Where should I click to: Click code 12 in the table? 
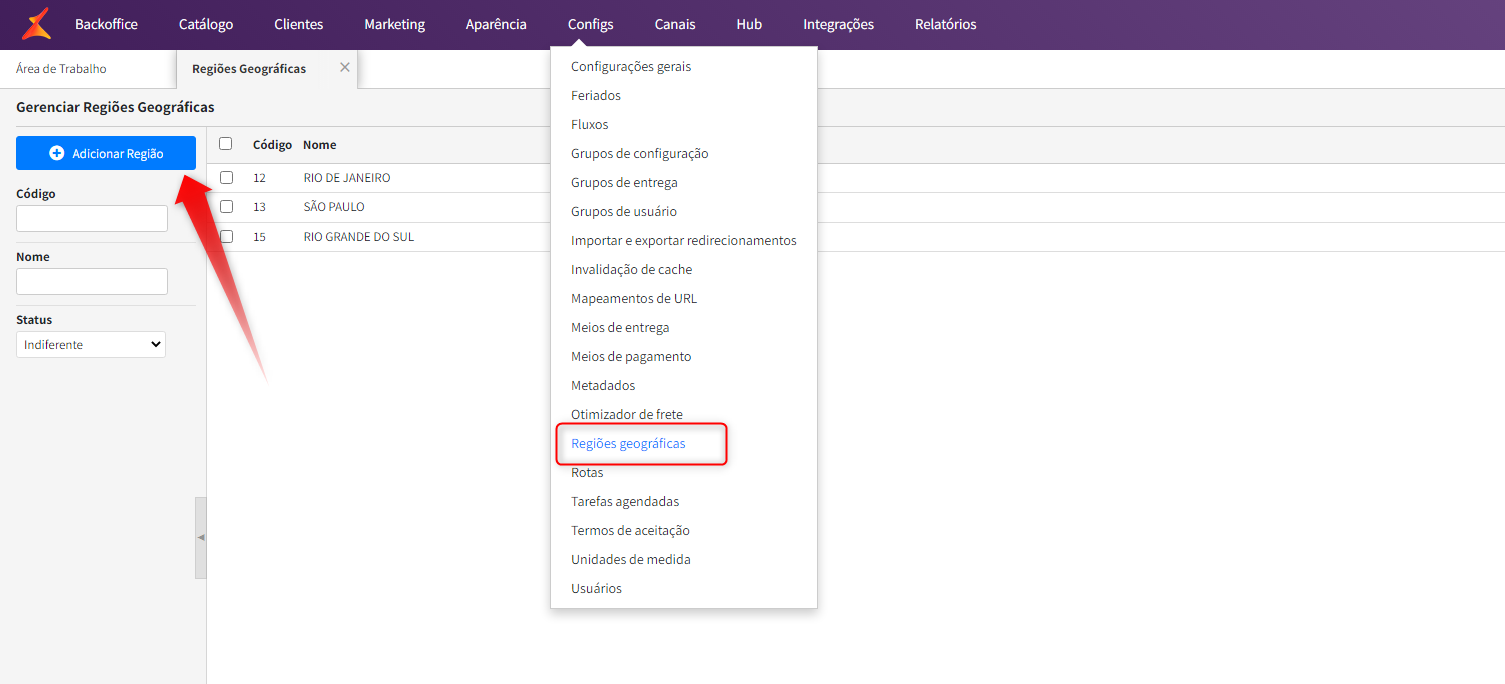point(259,177)
